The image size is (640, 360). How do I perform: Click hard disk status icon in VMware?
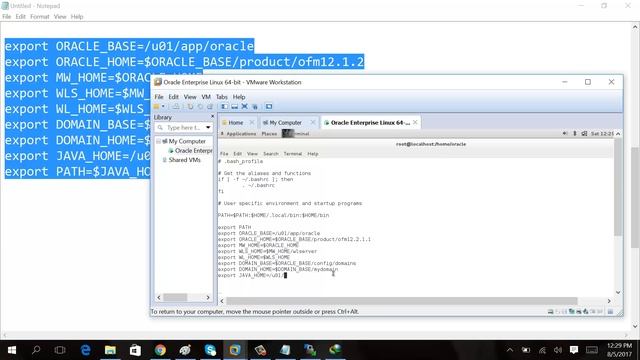click(550, 312)
